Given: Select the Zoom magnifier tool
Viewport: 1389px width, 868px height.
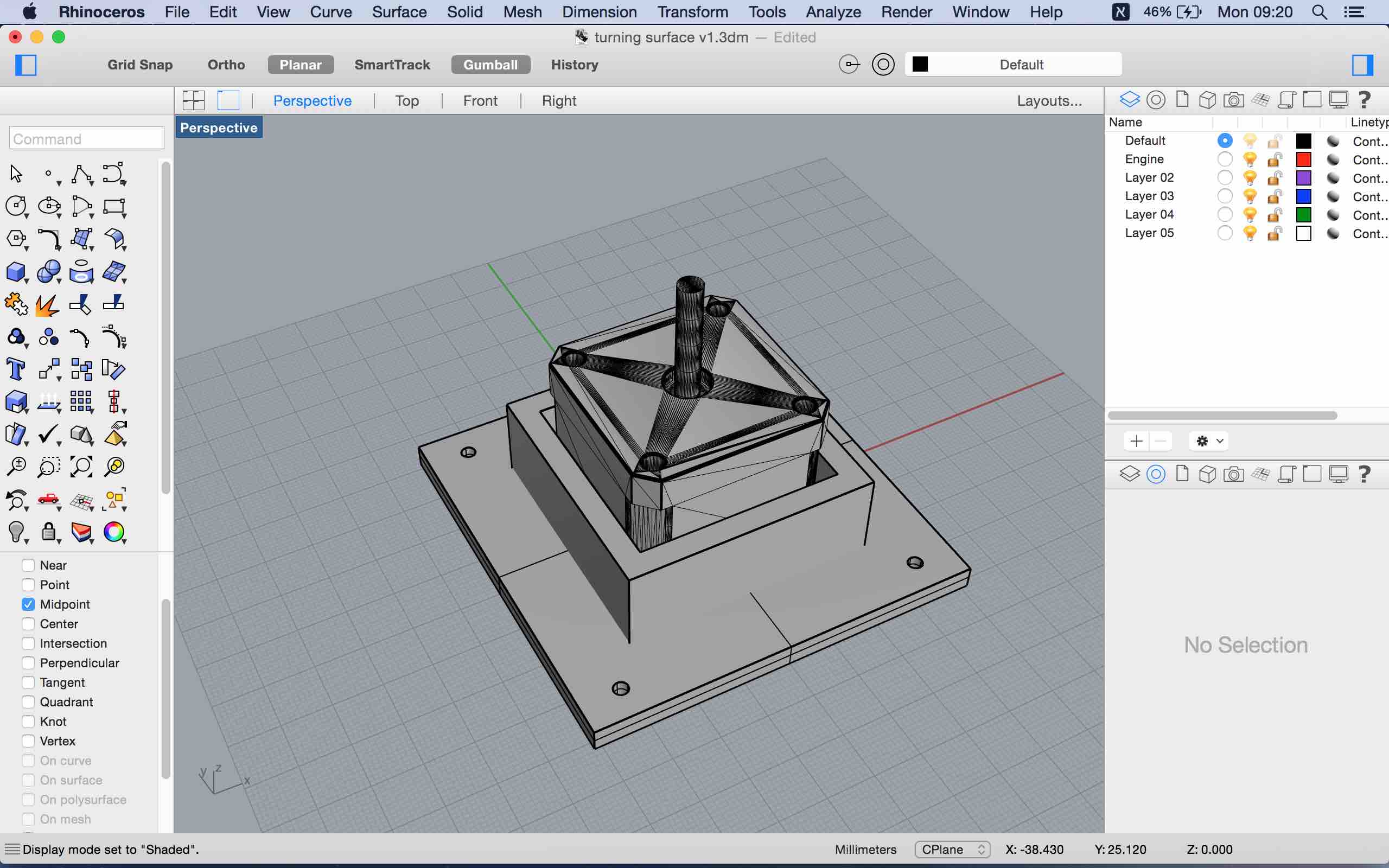Looking at the screenshot, I should [16, 467].
